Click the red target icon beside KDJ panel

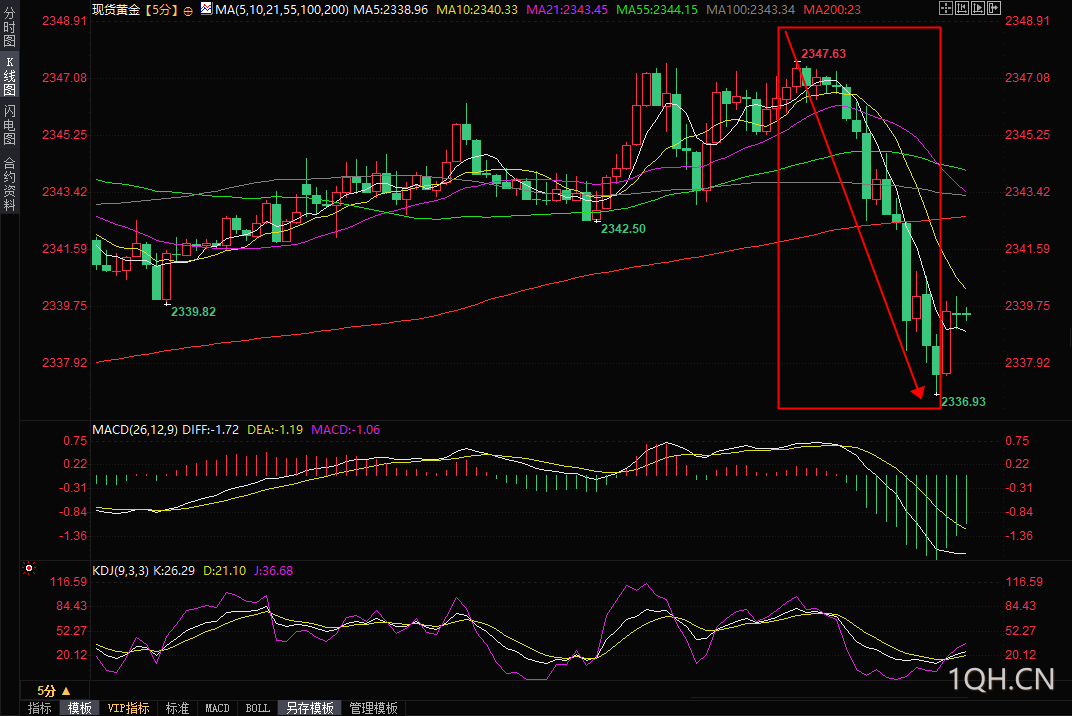29,568
